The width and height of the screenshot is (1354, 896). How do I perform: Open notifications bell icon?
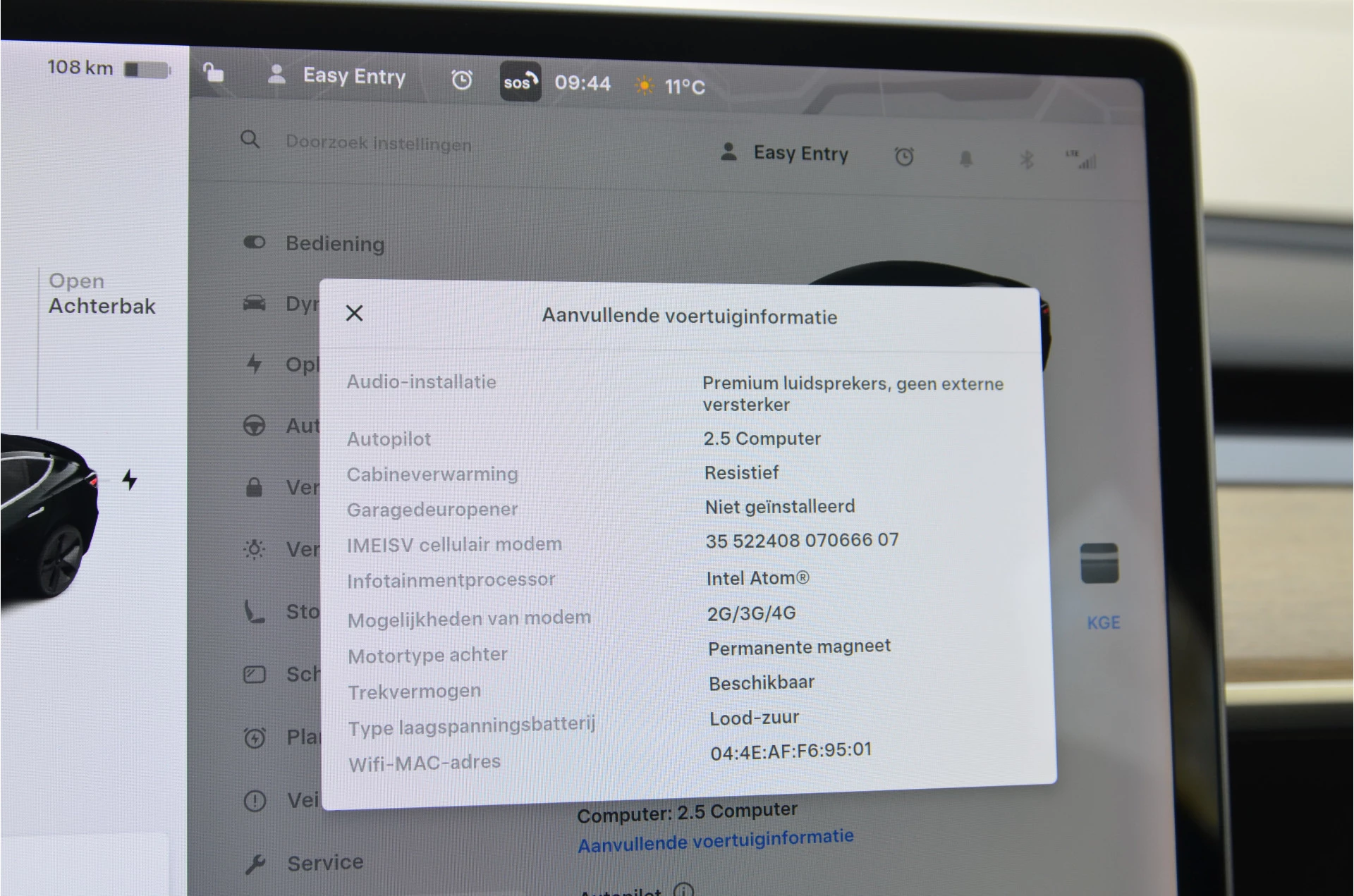click(x=965, y=159)
